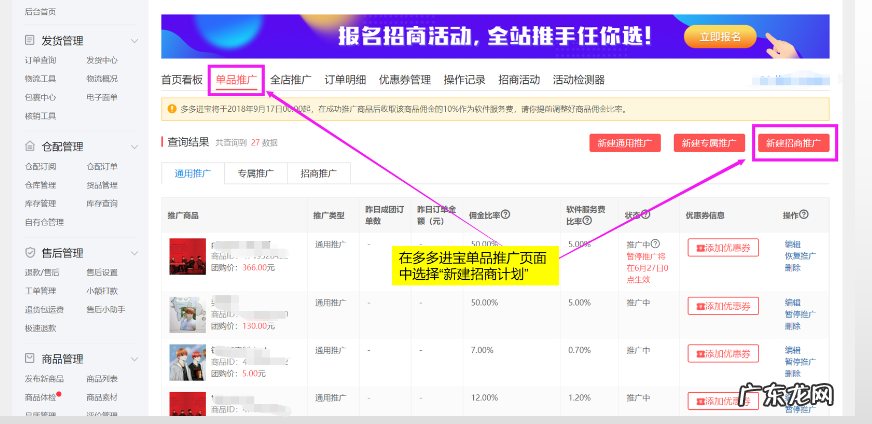
Task: Add a coupon for the 366.00元 product
Action: click(723, 248)
